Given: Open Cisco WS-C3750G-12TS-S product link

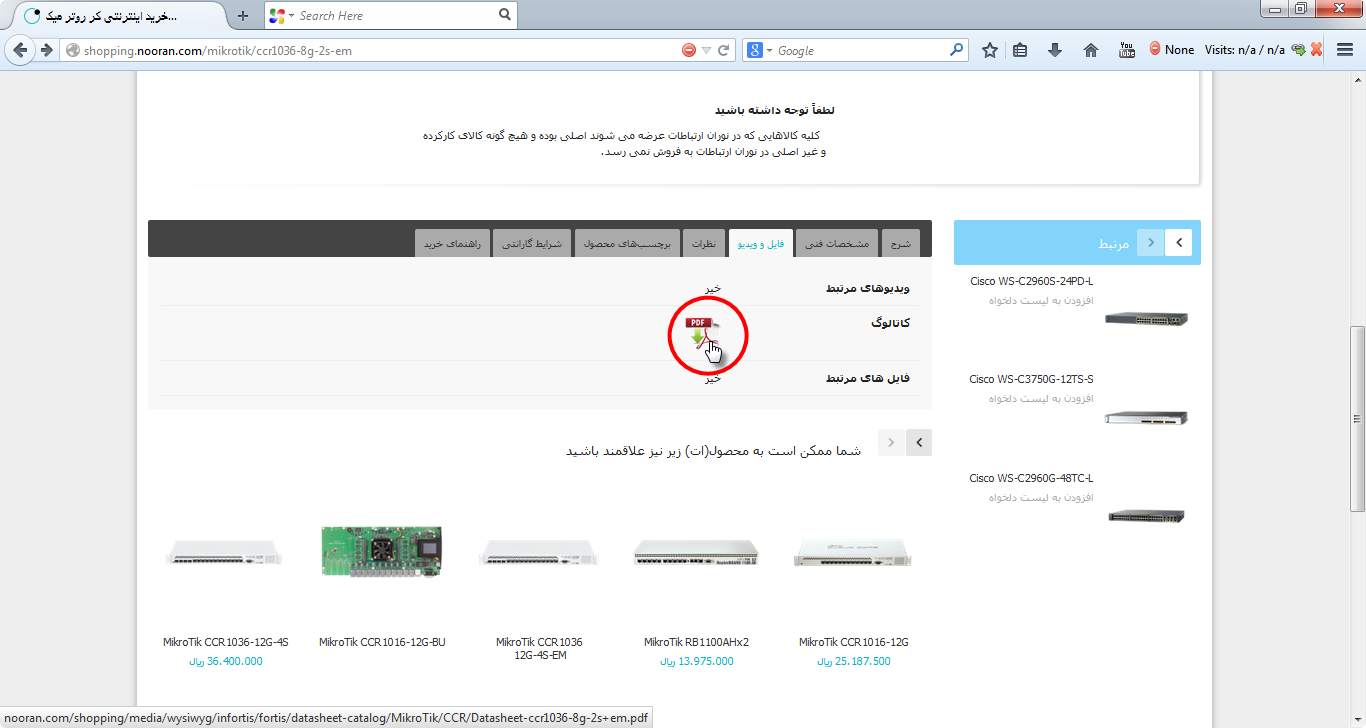Looking at the screenshot, I should (x=1031, y=379).
